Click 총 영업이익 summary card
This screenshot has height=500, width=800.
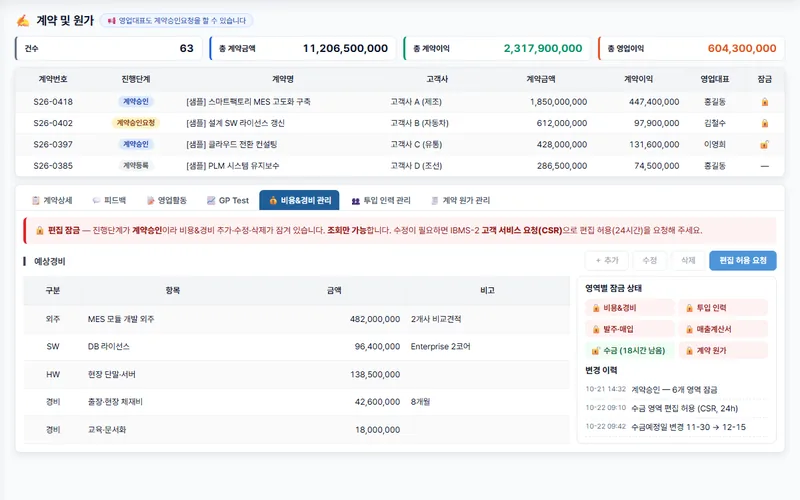(692, 48)
